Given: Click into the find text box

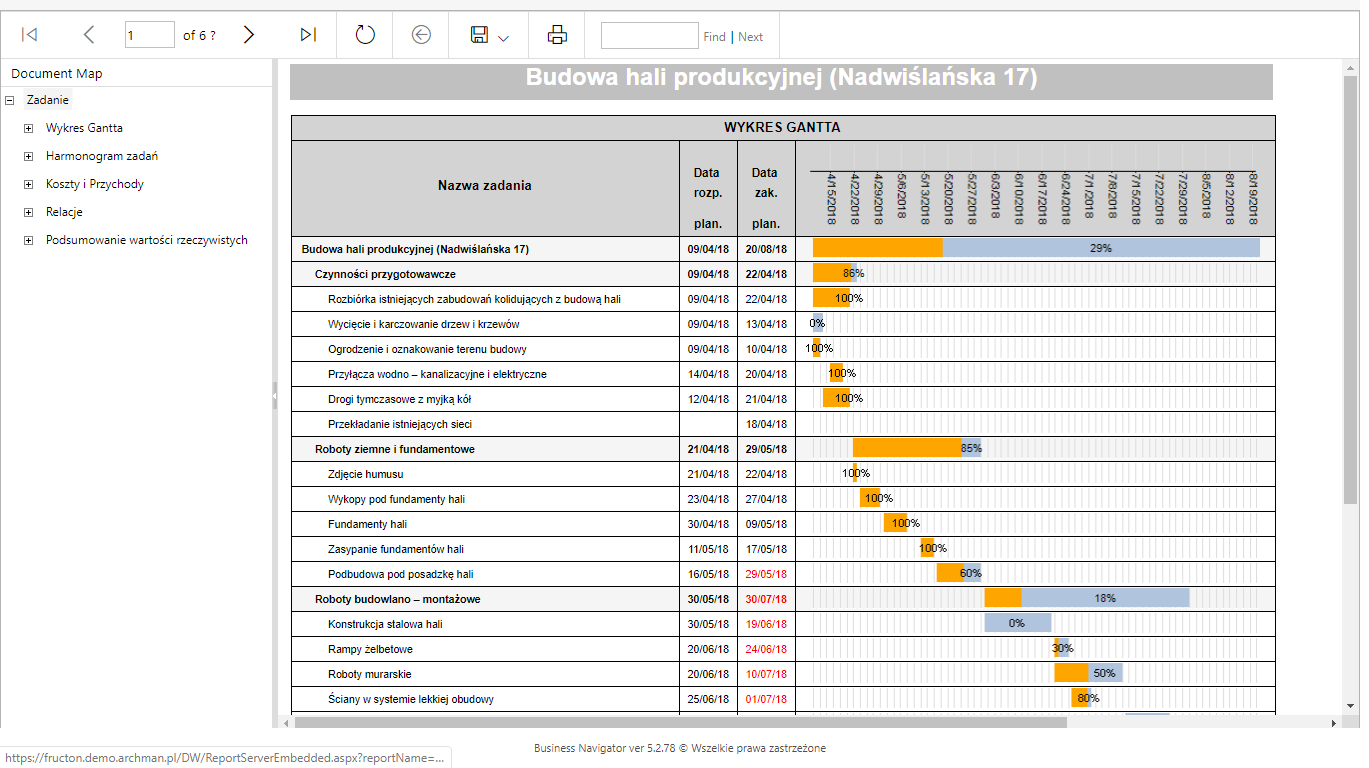Looking at the screenshot, I should pyautogui.click(x=650, y=35).
